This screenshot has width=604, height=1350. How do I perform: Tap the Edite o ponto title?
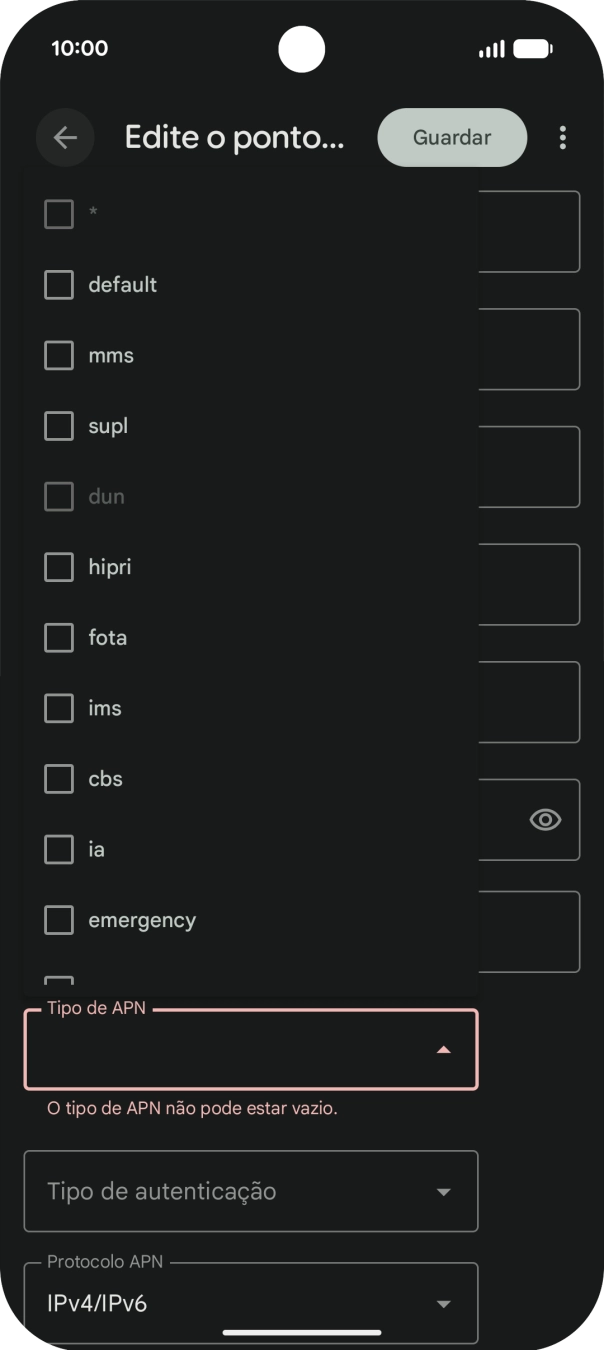(234, 138)
